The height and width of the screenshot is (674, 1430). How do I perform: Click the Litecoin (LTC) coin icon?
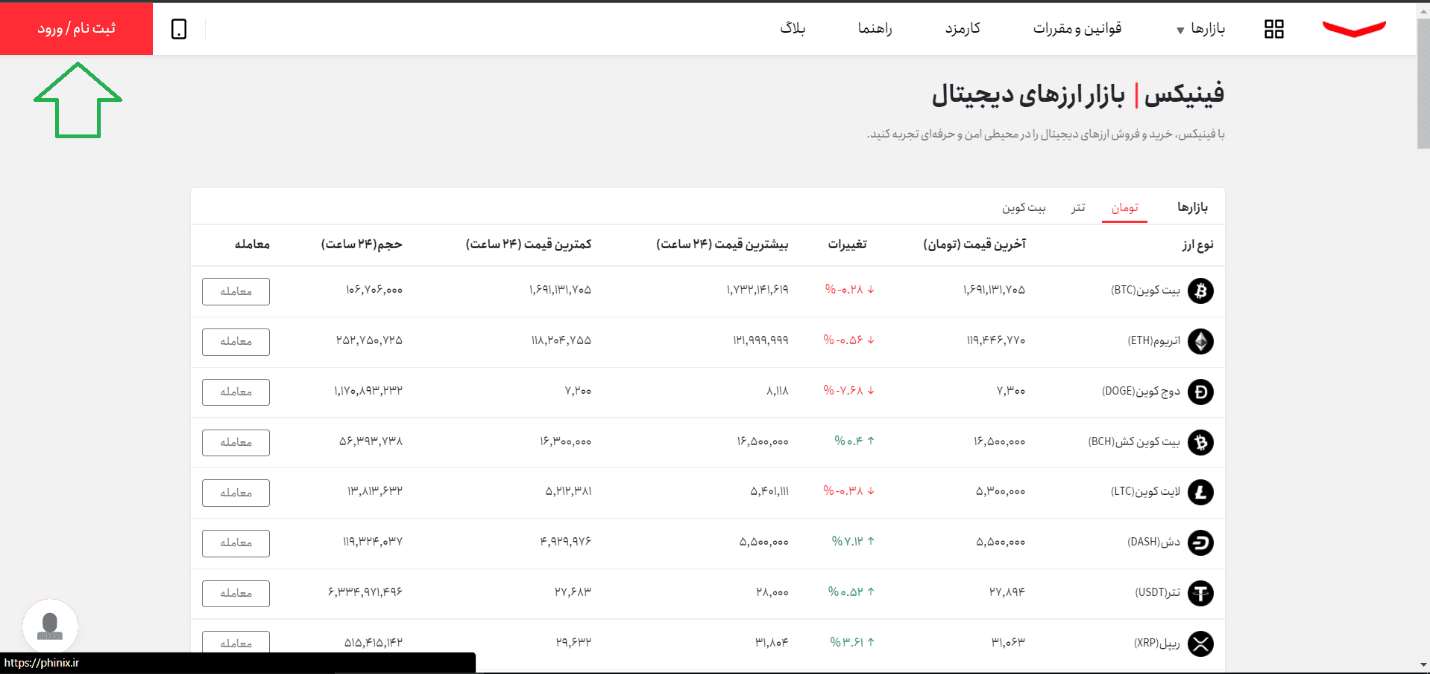[1200, 492]
